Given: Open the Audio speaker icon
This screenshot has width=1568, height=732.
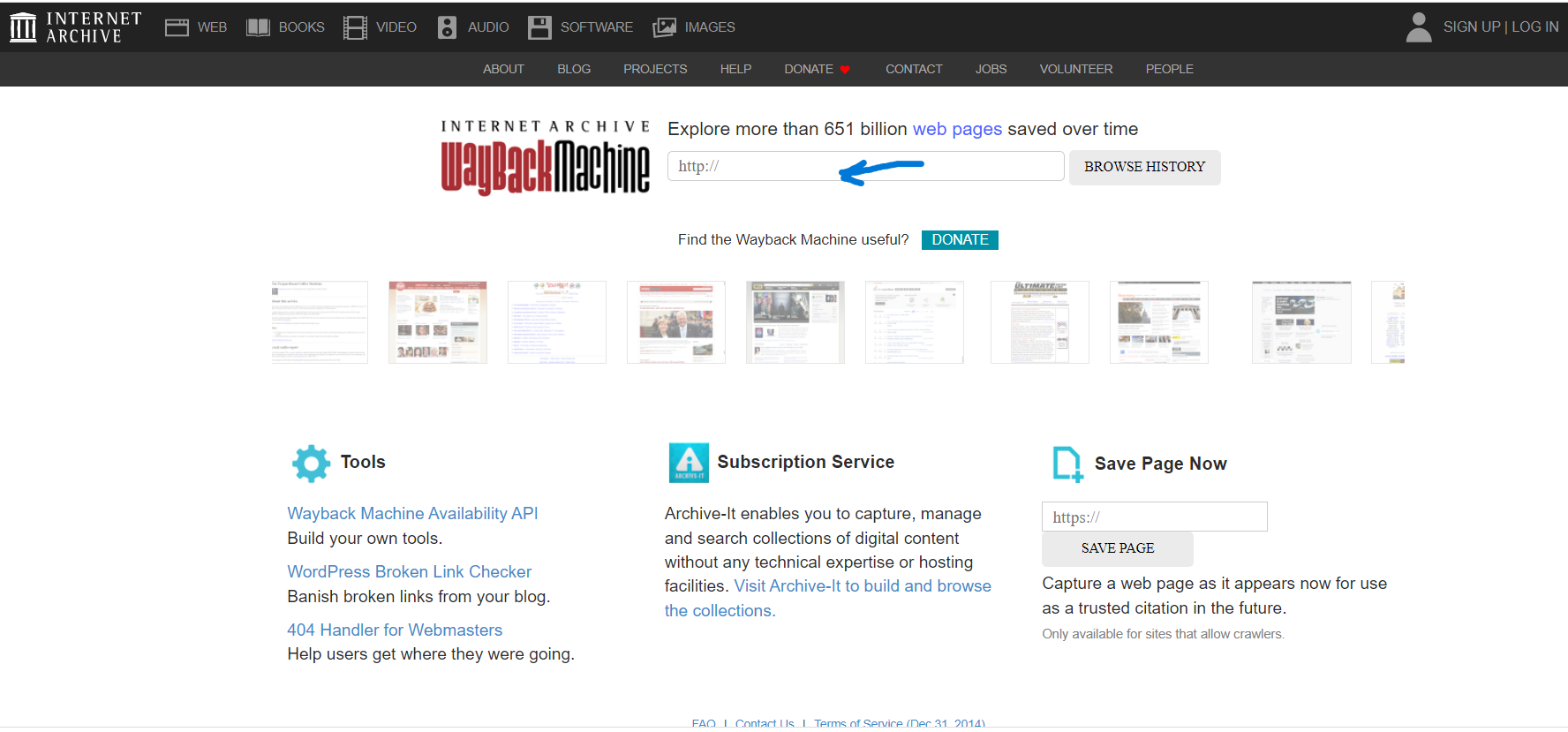Looking at the screenshot, I should (x=448, y=27).
